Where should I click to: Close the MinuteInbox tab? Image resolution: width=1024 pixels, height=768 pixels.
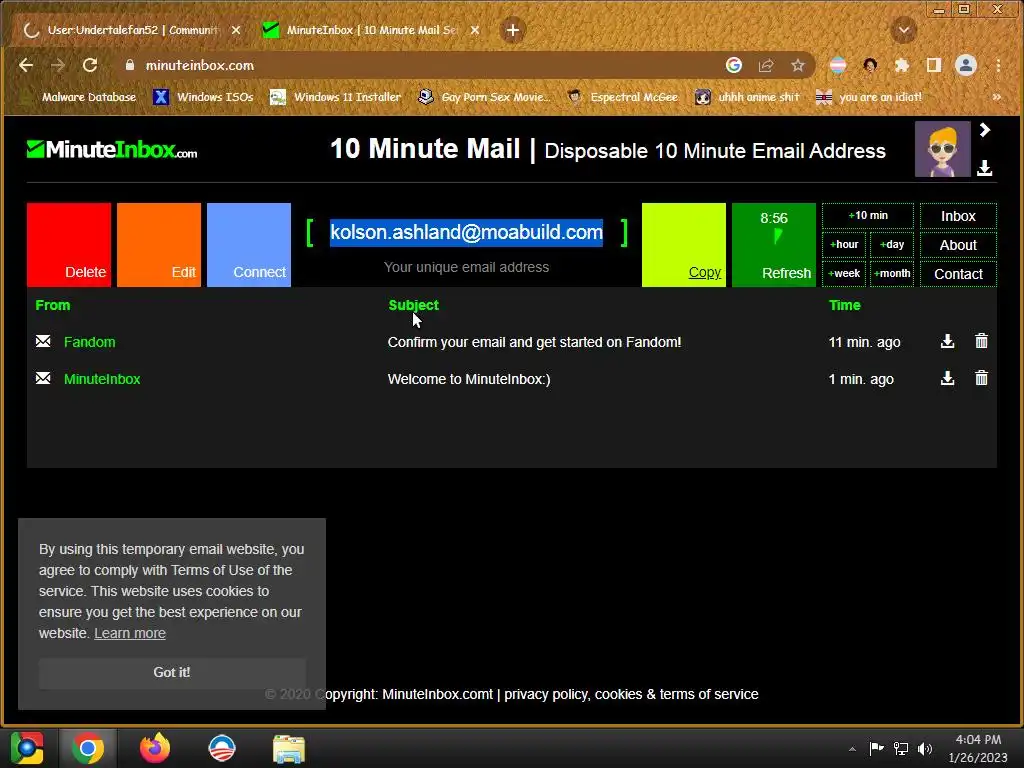tap(475, 30)
